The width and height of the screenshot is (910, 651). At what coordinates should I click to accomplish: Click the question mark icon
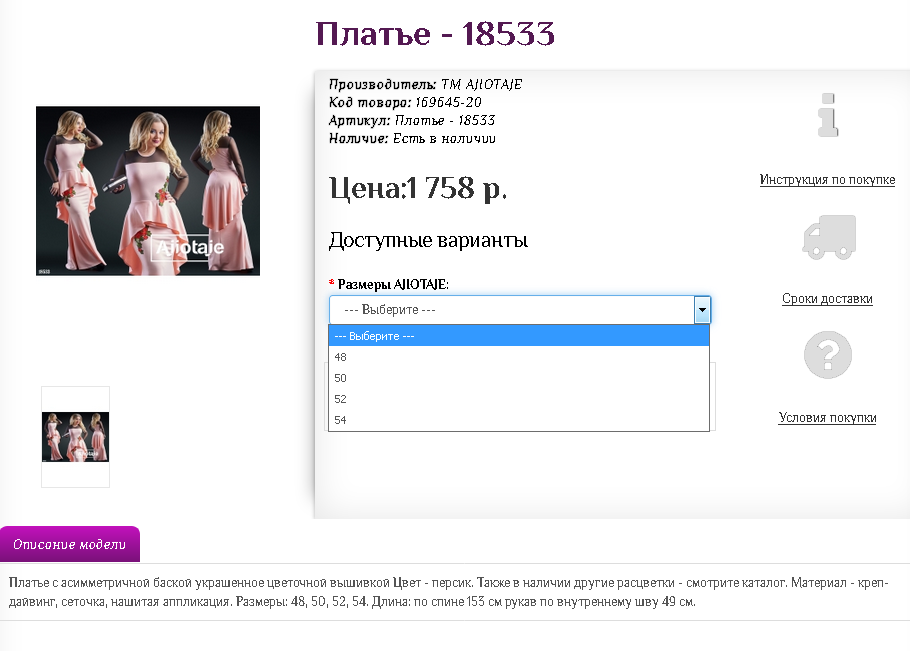[x=828, y=355]
